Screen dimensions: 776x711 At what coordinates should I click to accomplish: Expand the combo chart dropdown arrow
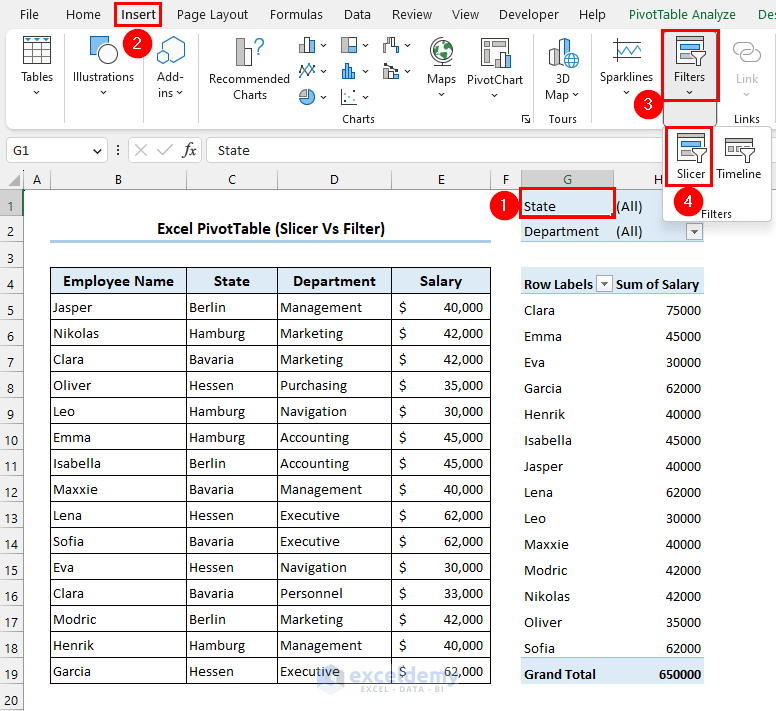408,71
